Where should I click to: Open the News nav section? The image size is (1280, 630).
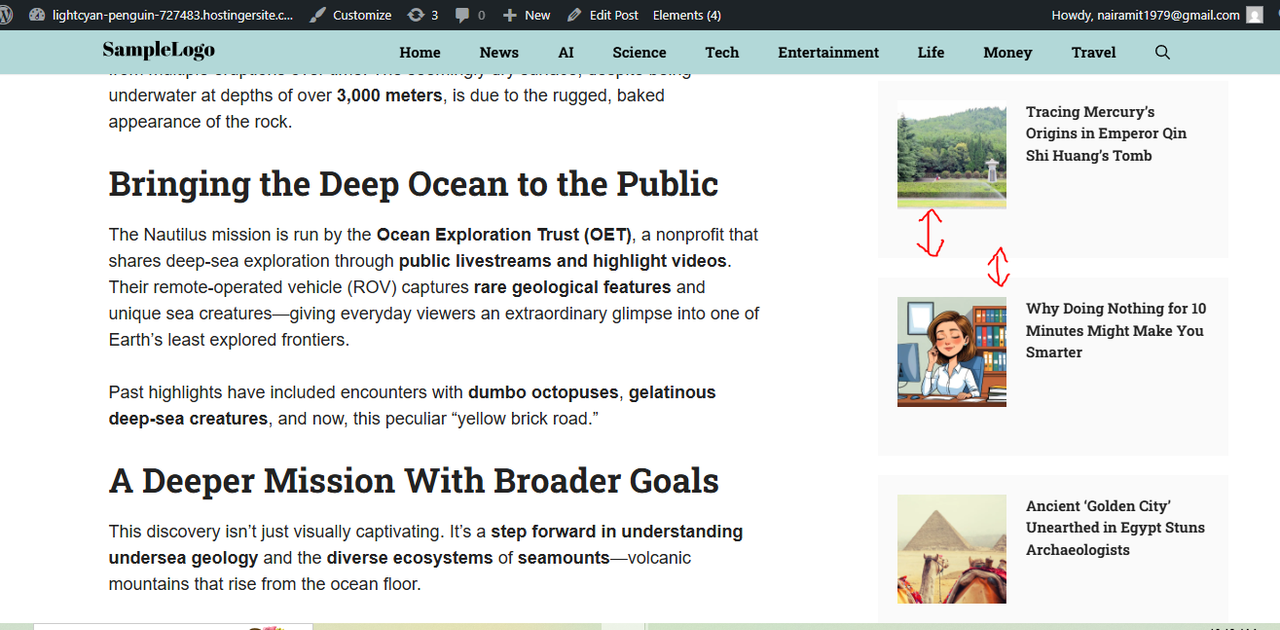coord(499,52)
